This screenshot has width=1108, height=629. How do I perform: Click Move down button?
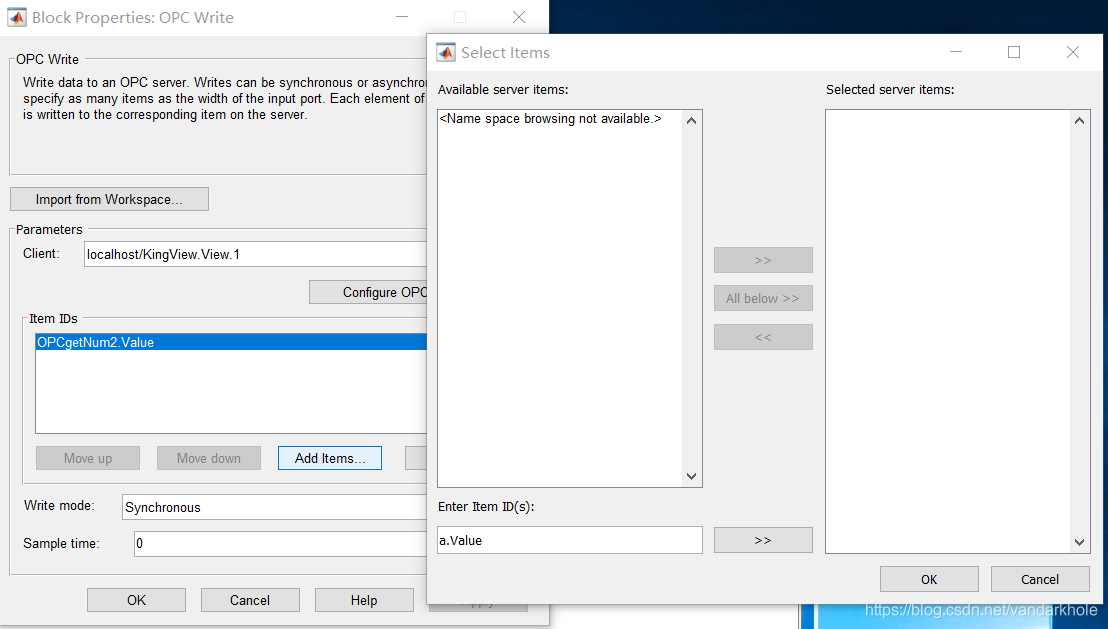coord(209,458)
